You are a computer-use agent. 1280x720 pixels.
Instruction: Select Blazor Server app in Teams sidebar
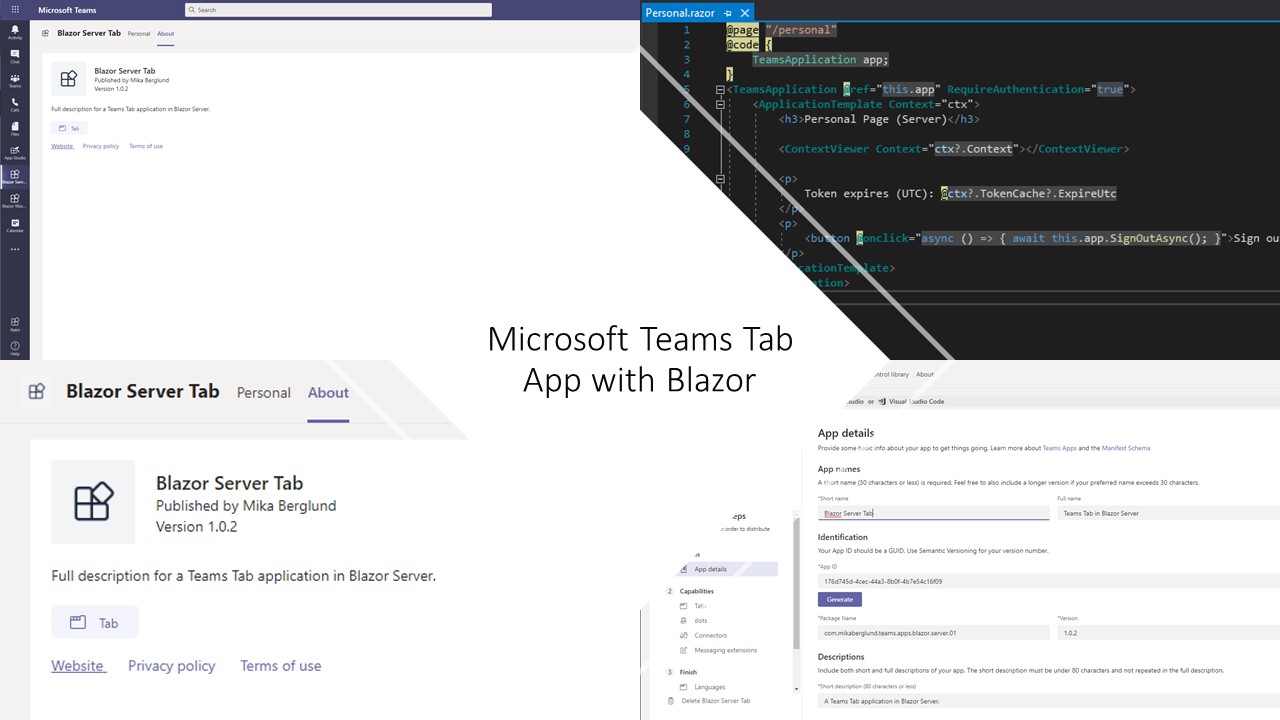pyautogui.click(x=15, y=176)
